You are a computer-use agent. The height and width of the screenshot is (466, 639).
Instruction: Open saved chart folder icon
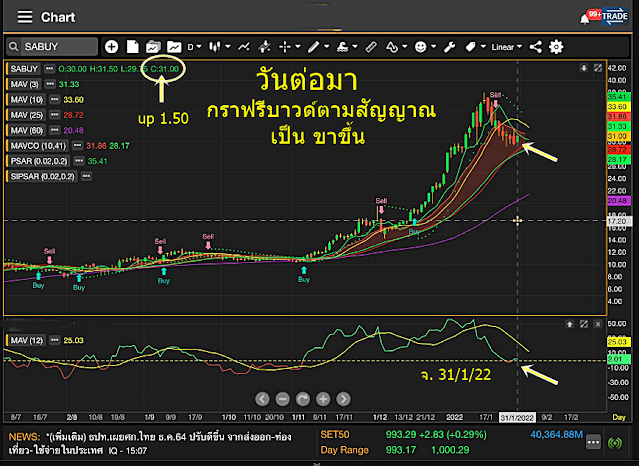click(153, 47)
